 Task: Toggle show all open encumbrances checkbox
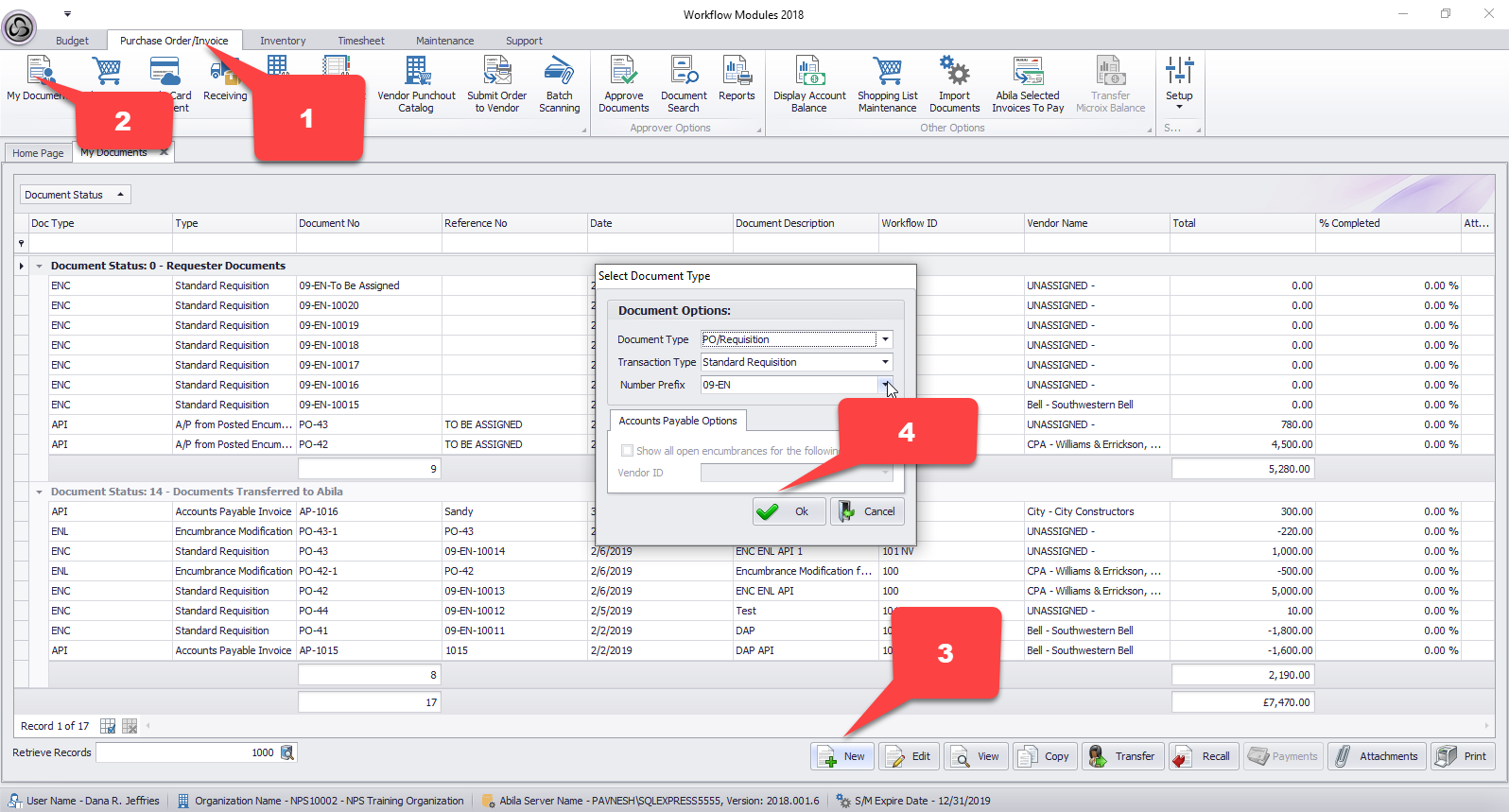627,451
